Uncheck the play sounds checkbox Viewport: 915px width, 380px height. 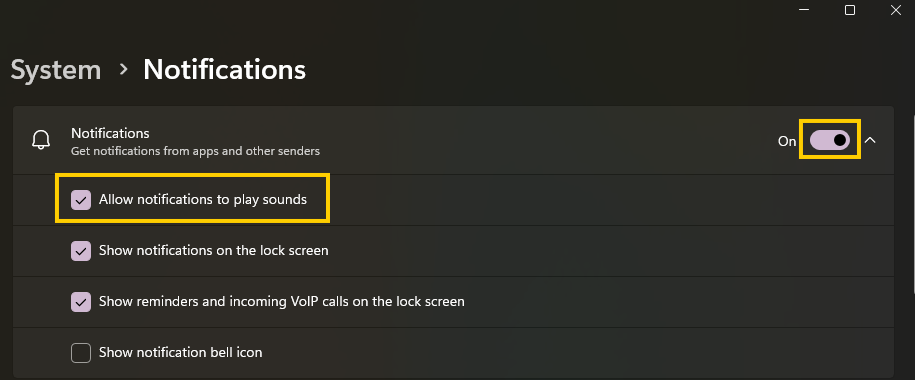(x=81, y=200)
